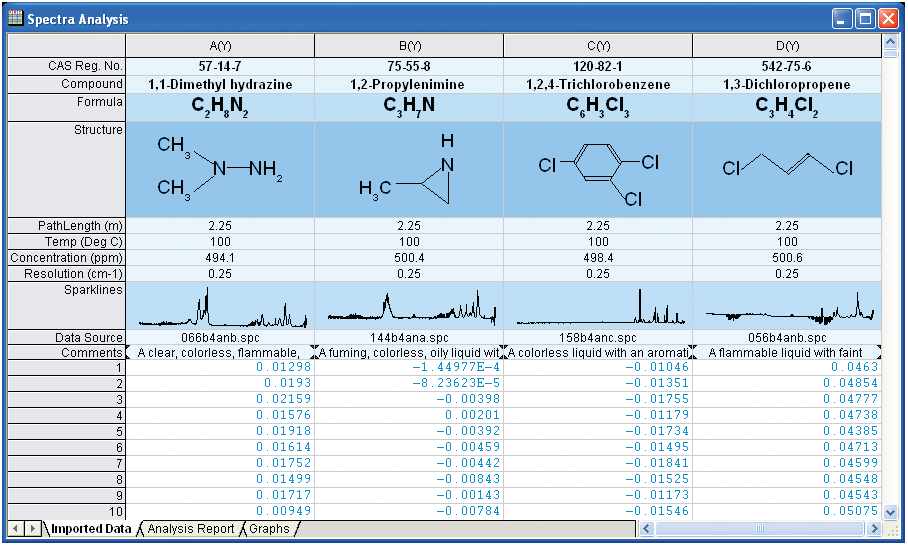The width and height of the screenshot is (908, 546).
Task: Click data cell 0.00201
Action: click(409, 415)
